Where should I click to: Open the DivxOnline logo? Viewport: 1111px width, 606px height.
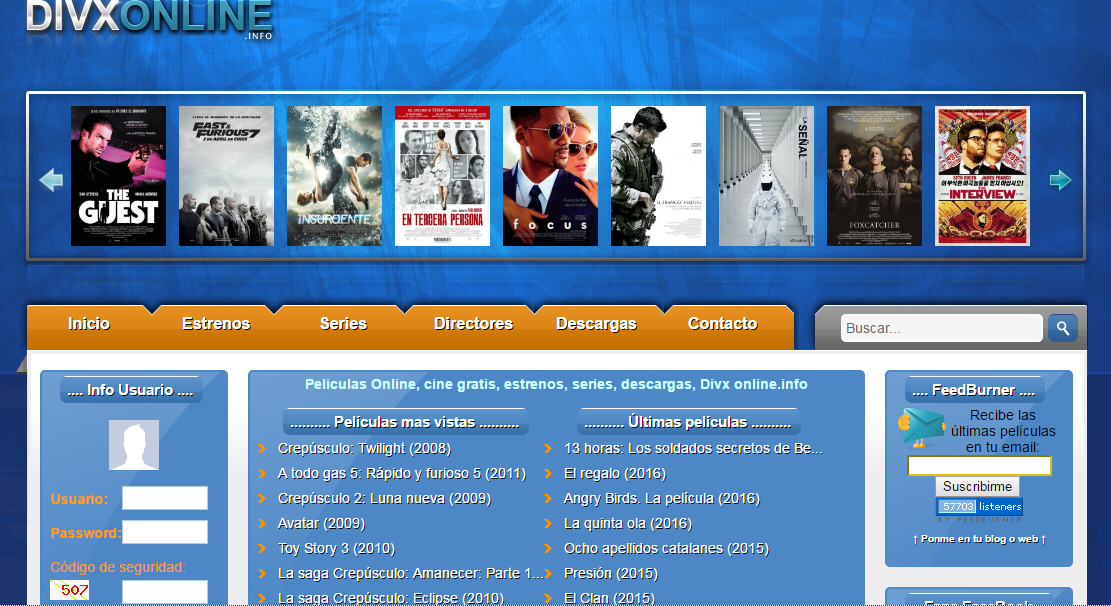pos(150,19)
